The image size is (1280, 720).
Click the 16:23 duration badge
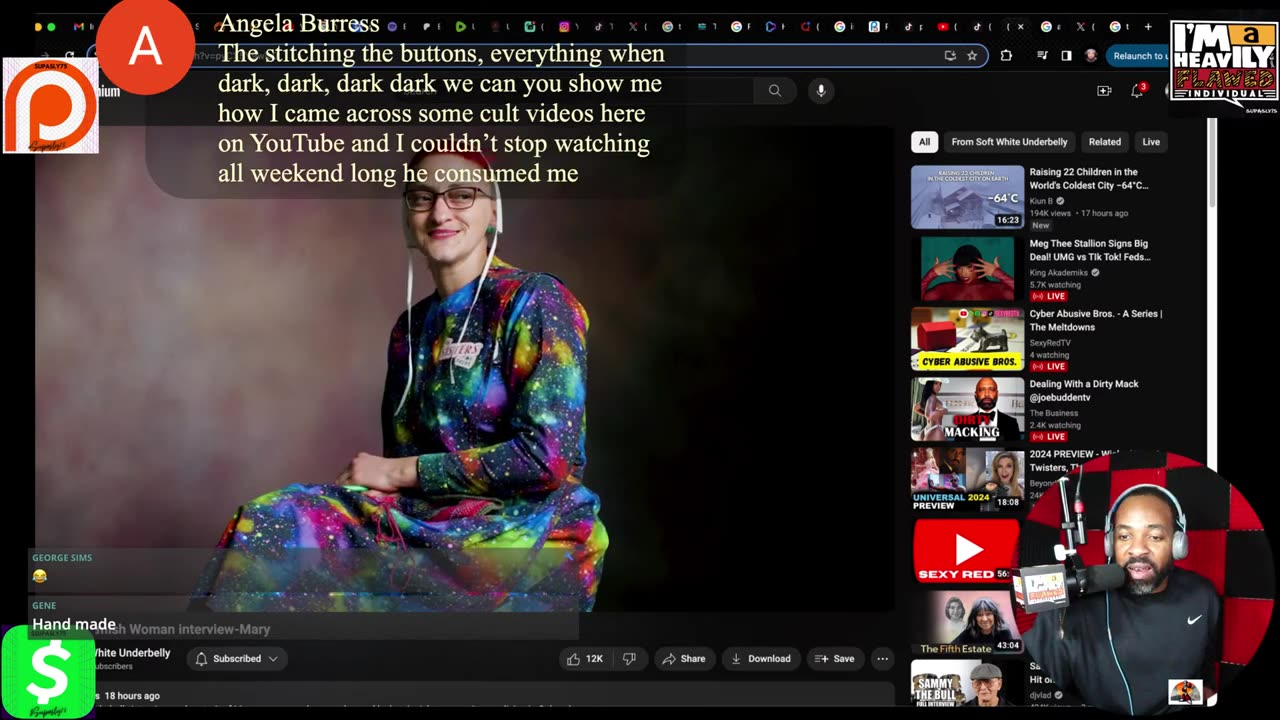[x=1008, y=220]
